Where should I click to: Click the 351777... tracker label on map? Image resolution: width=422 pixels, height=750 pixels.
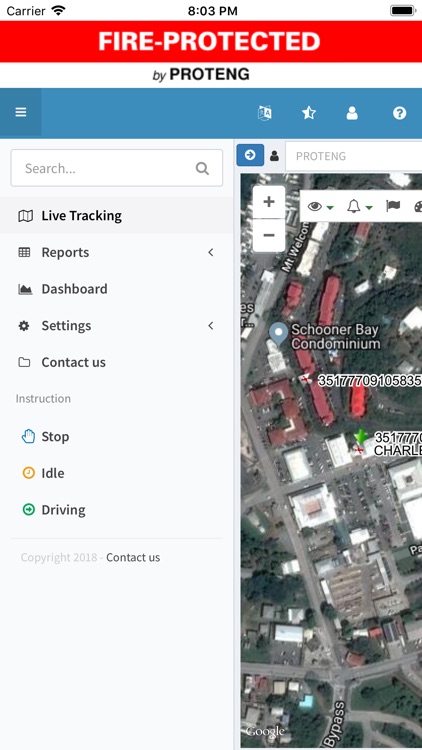370,380
